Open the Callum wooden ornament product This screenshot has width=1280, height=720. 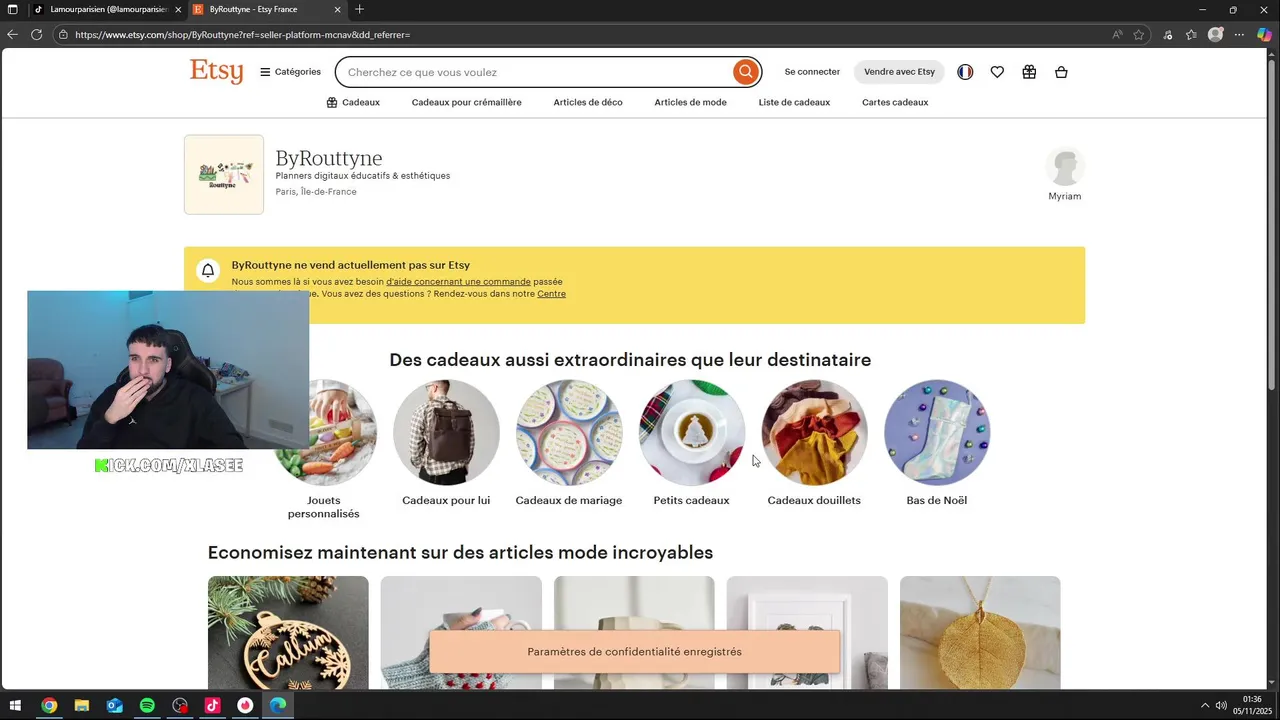click(x=288, y=632)
